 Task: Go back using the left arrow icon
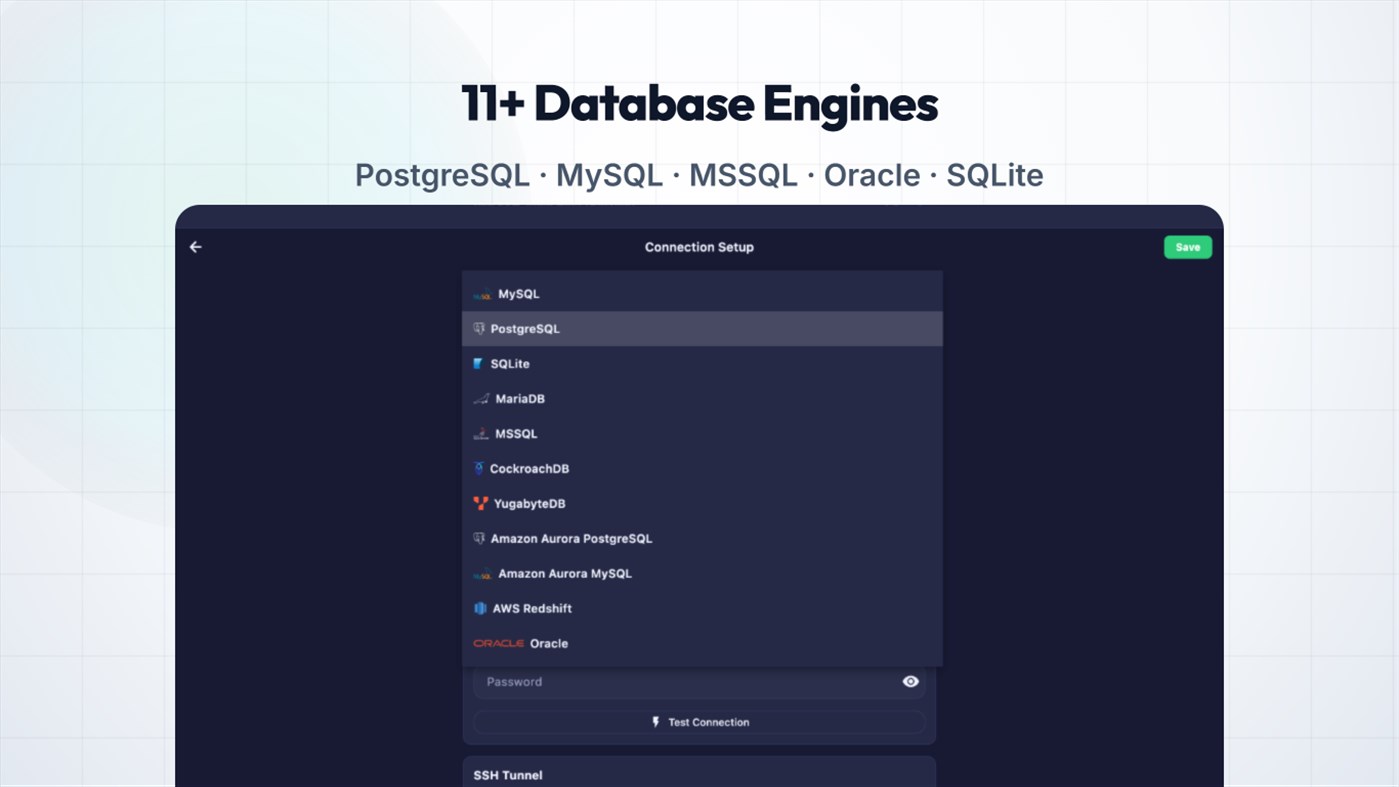pyautogui.click(x=196, y=247)
